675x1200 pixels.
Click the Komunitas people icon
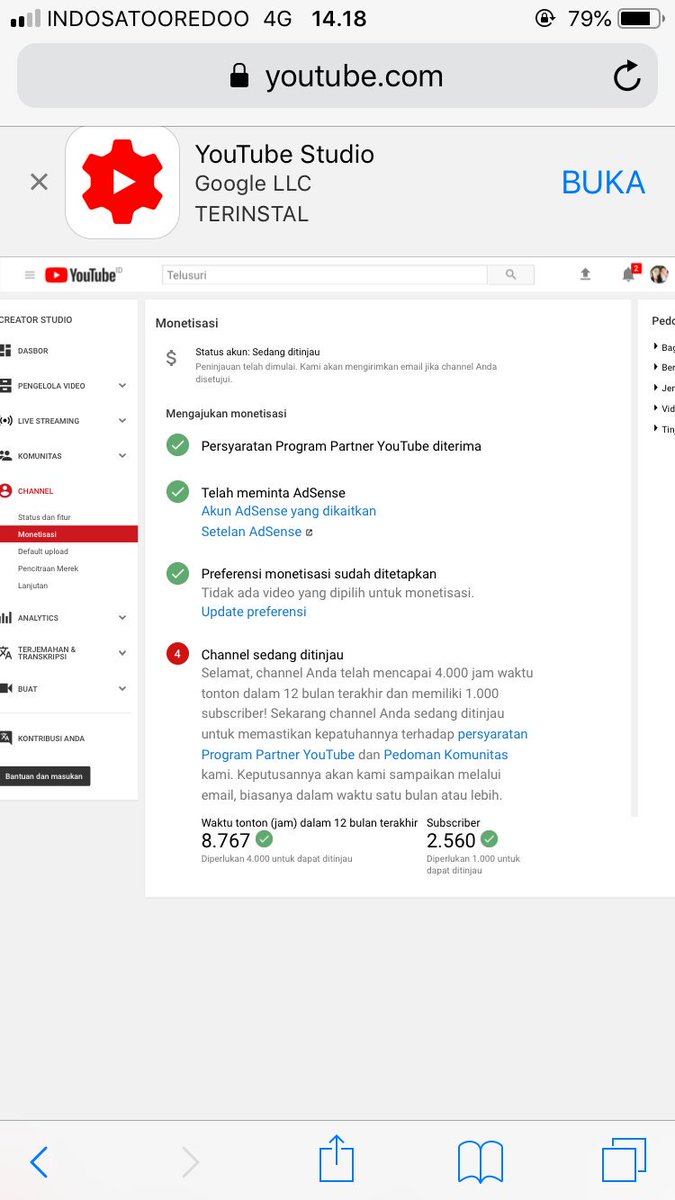(x=6, y=456)
